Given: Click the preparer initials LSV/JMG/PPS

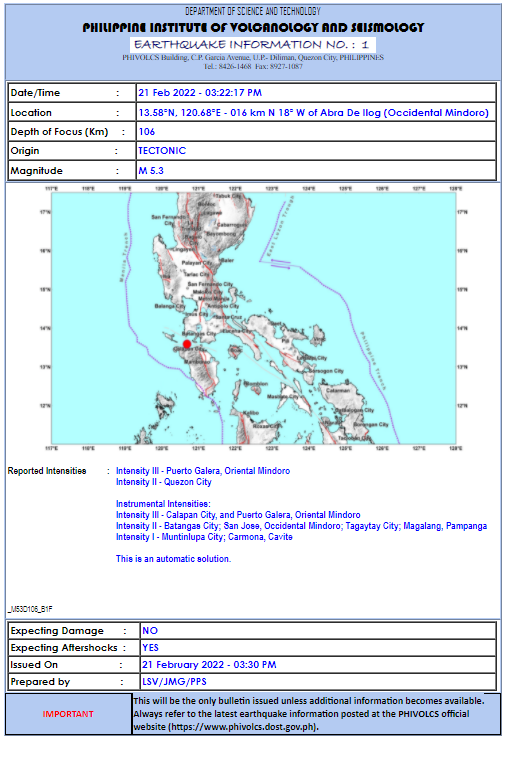Looking at the screenshot, I should (x=174, y=682).
